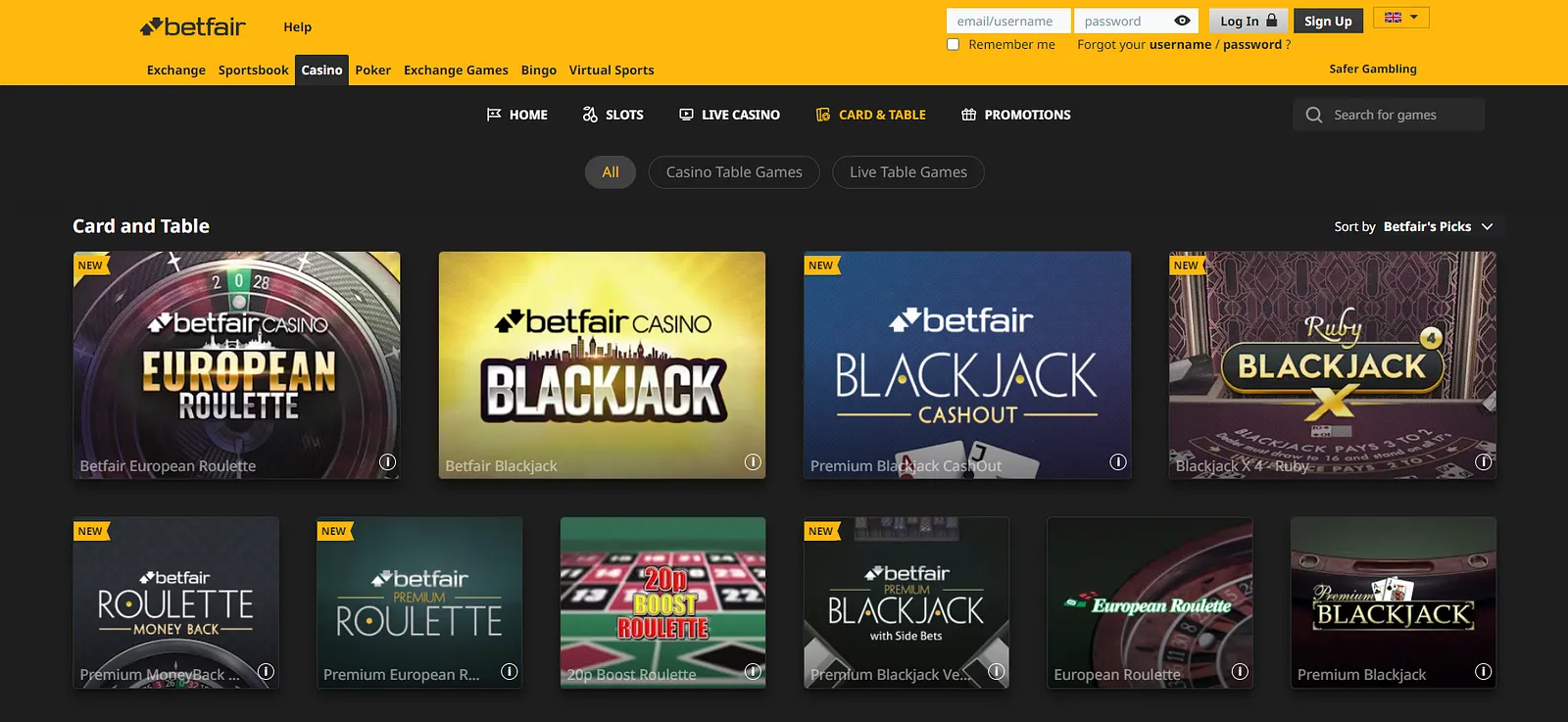Open Premium Blackjack cards thumbnail
This screenshot has width=1568, height=722.
[x=1394, y=602]
